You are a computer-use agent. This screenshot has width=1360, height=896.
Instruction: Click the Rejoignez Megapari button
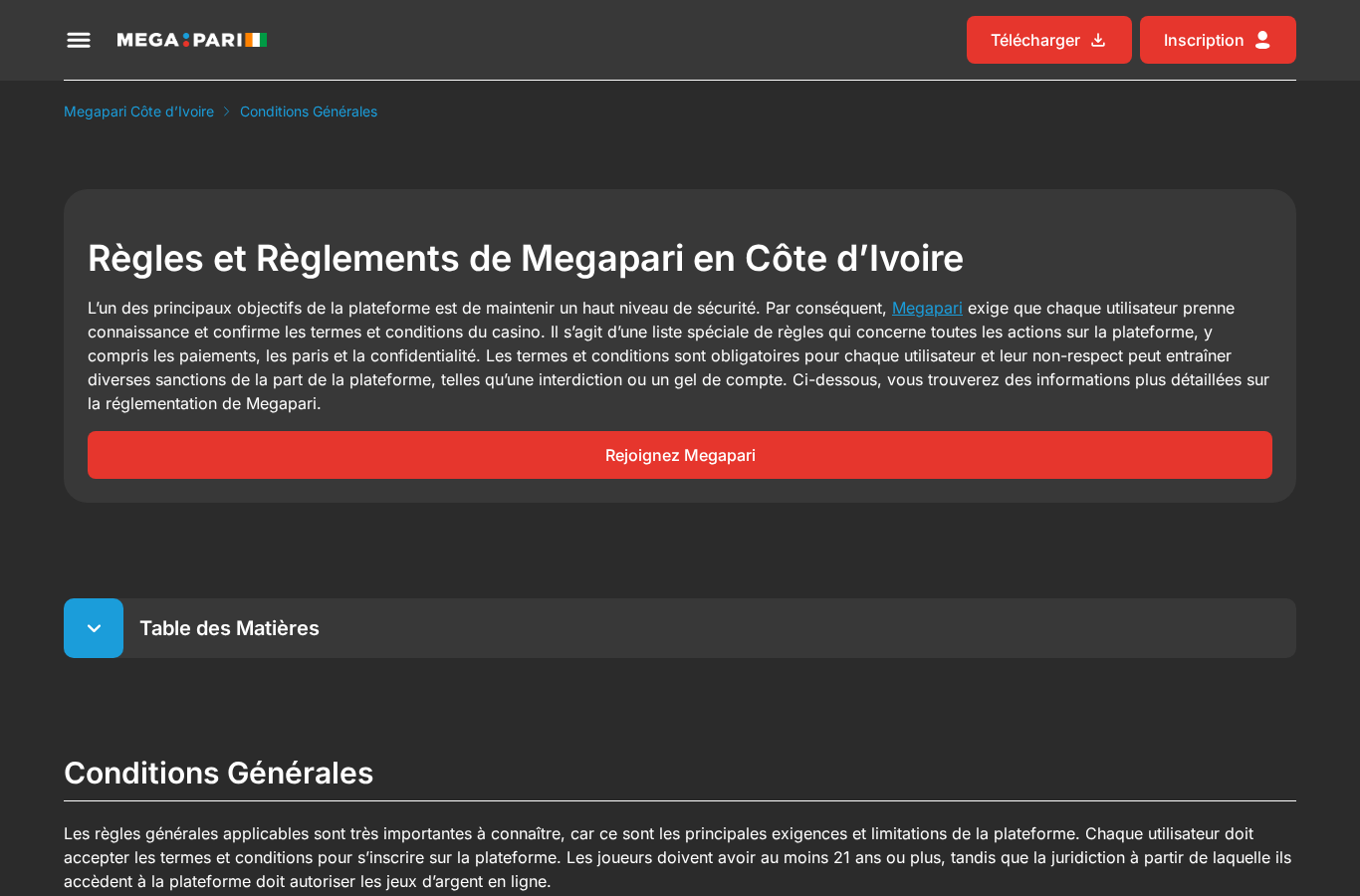tap(680, 455)
